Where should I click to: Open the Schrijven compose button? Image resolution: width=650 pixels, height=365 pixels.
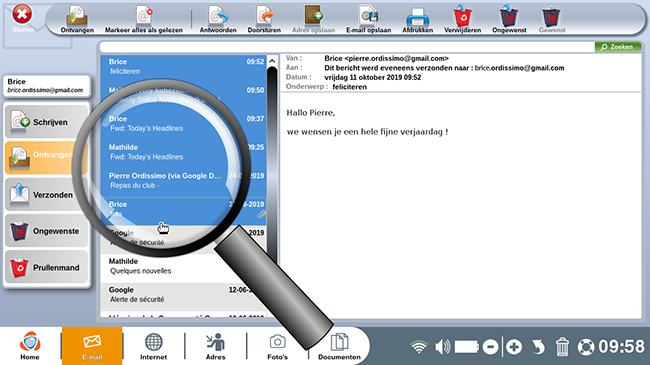tap(46, 122)
